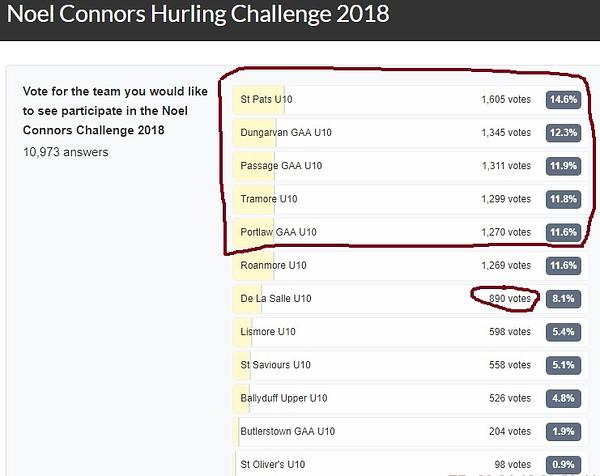Select the Lismore U10 poll row
This screenshot has height=476, width=600.
tap(410, 332)
